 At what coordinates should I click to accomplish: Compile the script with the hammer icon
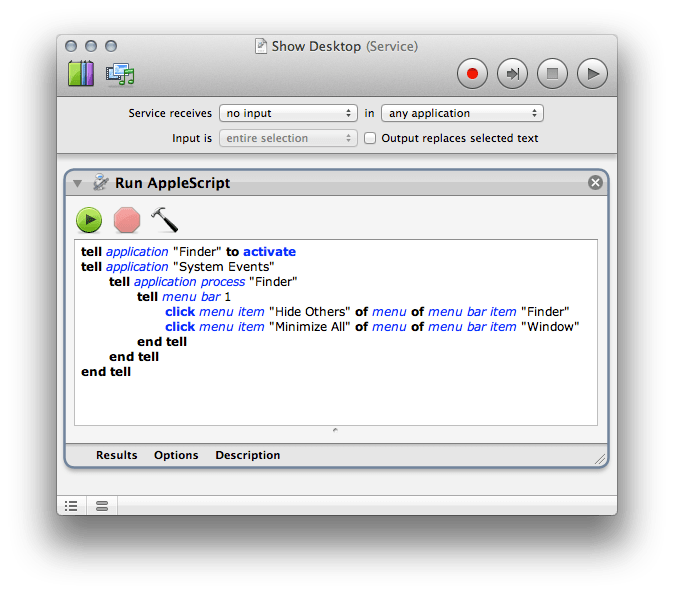[x=165, y=219]
